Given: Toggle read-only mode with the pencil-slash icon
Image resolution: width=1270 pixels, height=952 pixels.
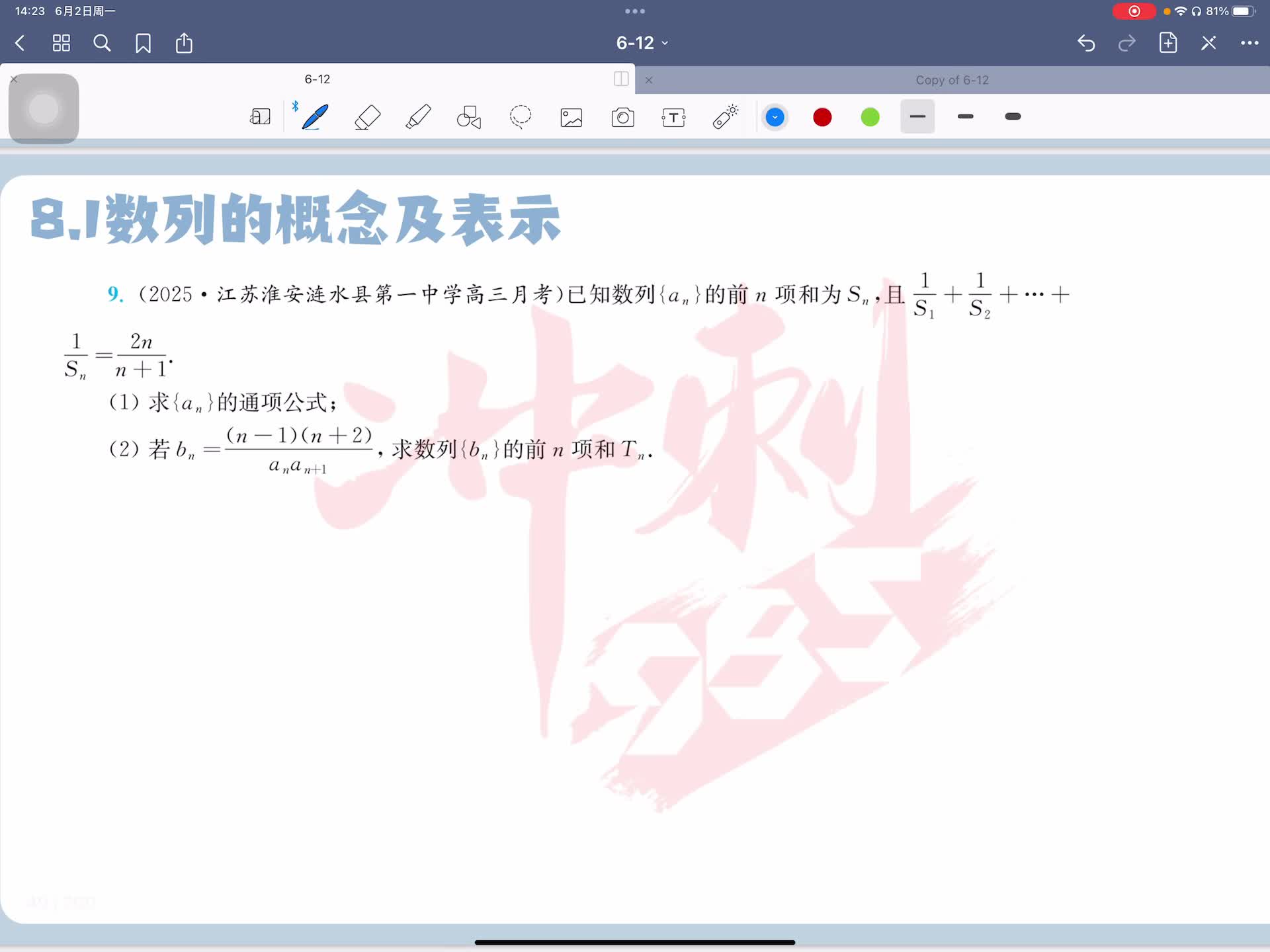Looking at the screenshot, I should pos(1208,43).
